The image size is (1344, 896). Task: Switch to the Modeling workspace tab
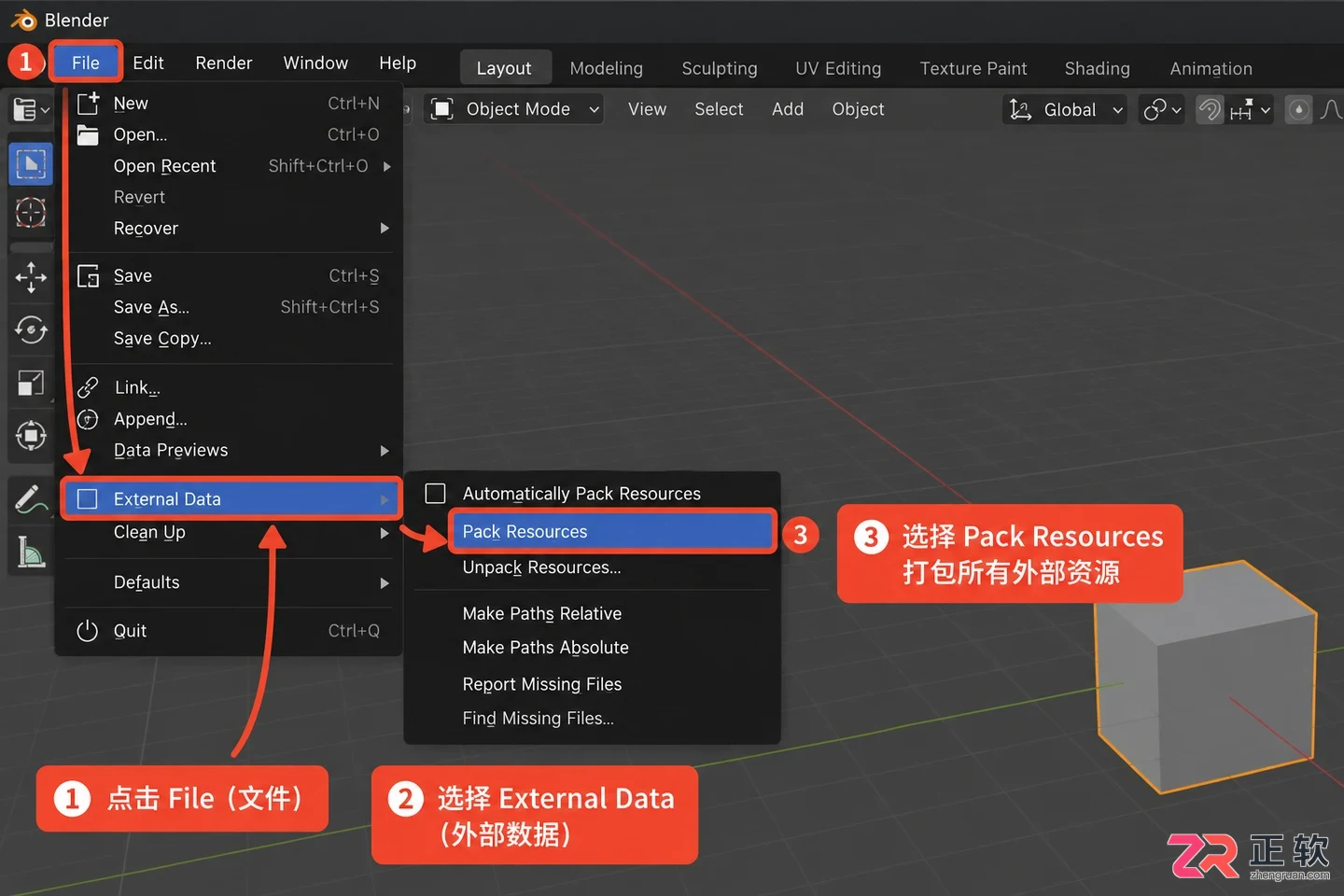pyautogui.click(x=606, y=68)
